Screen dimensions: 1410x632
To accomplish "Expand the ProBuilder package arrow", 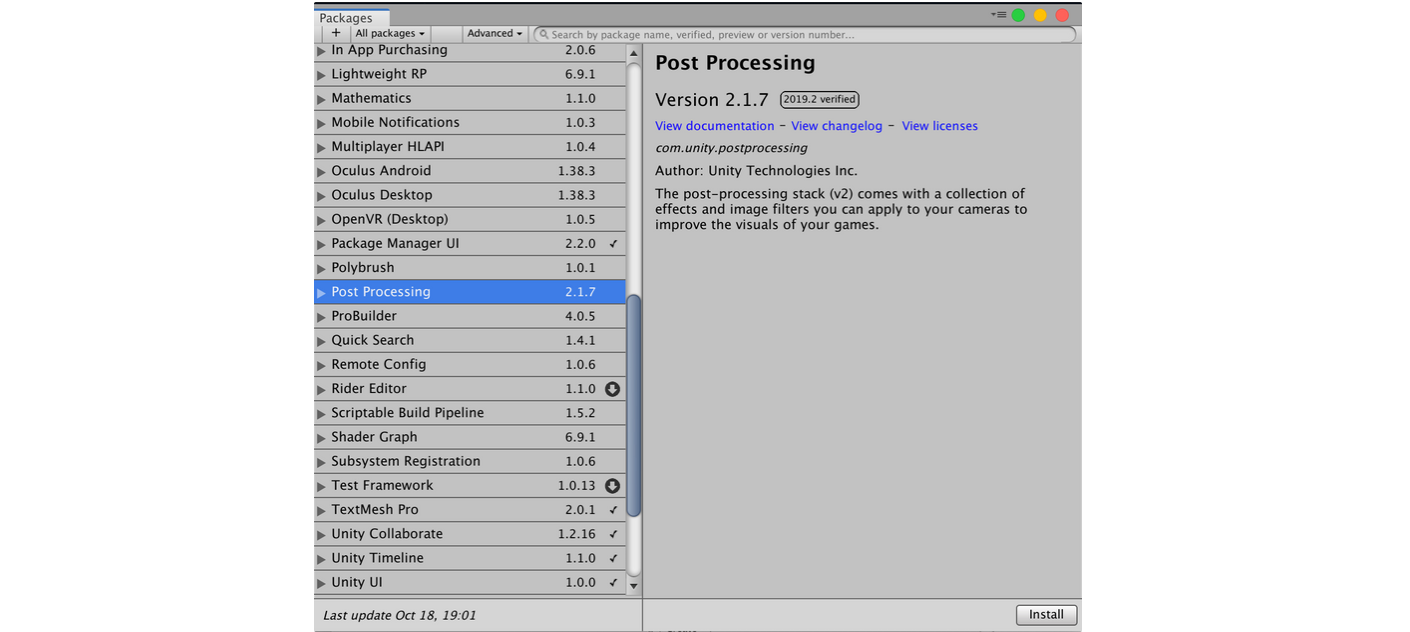I will [322, 317].
